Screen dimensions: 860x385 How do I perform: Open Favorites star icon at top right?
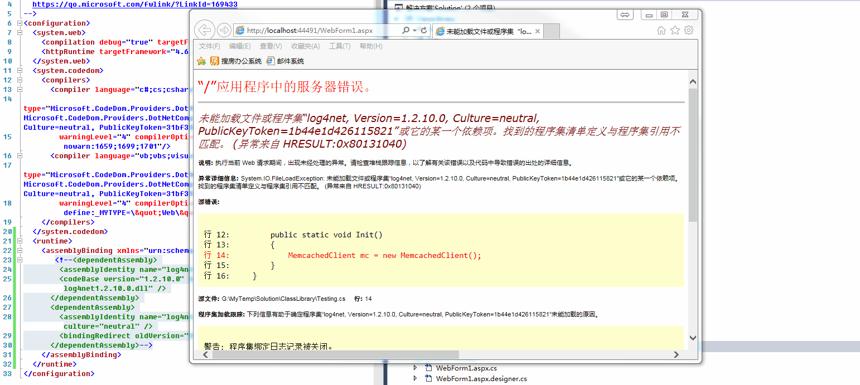point(675,30)
